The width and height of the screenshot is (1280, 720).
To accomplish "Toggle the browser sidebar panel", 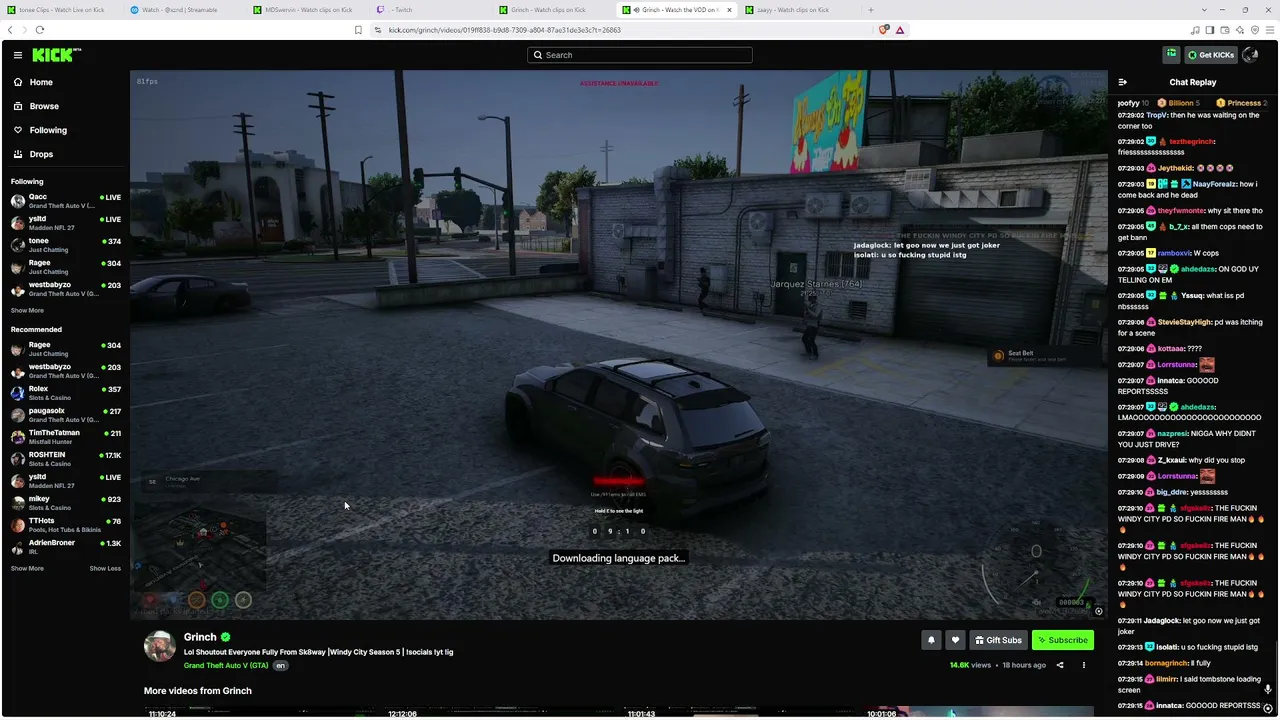I will (1210, 30).
